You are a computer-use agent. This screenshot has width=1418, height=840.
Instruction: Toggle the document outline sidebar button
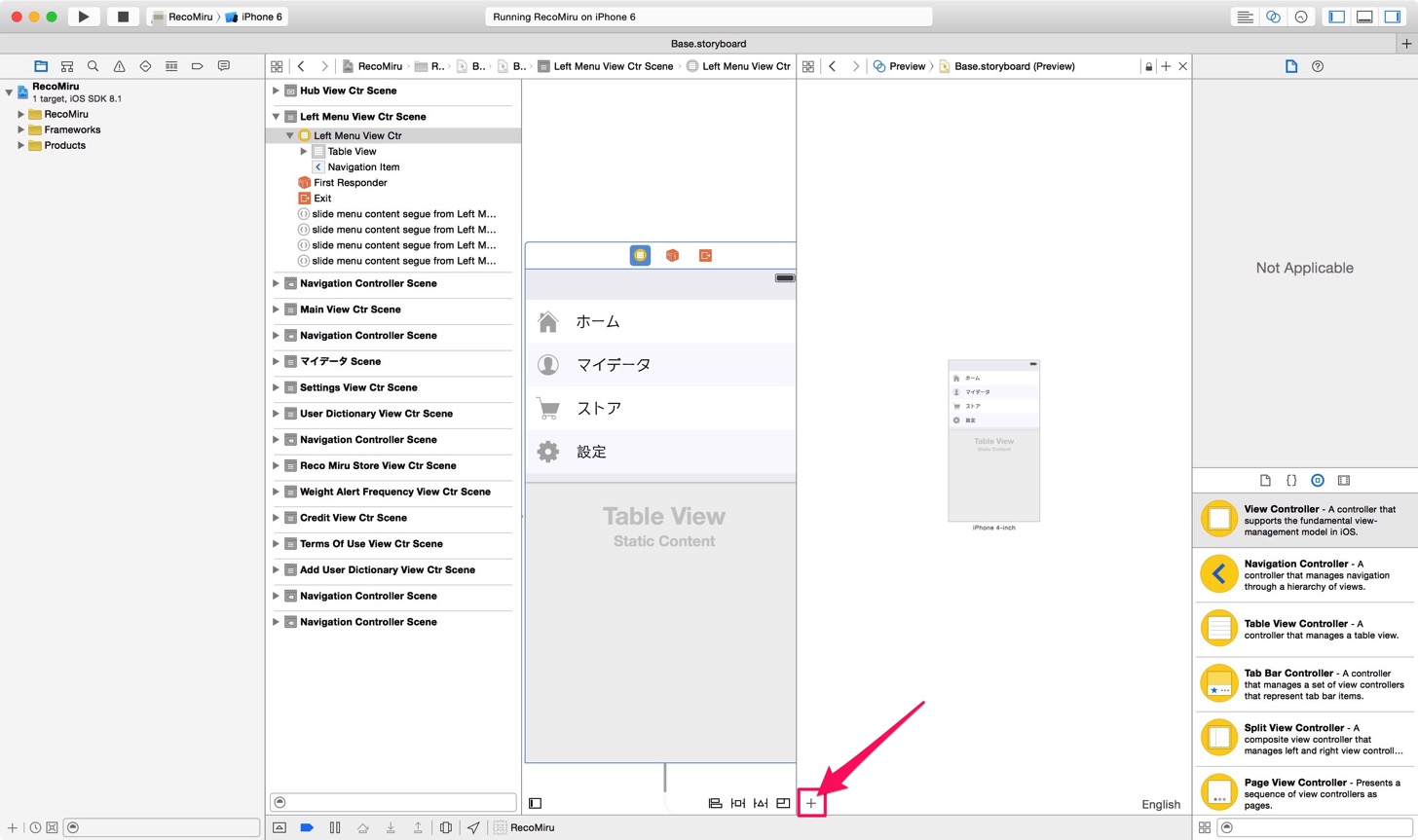(x=535, y=803)
